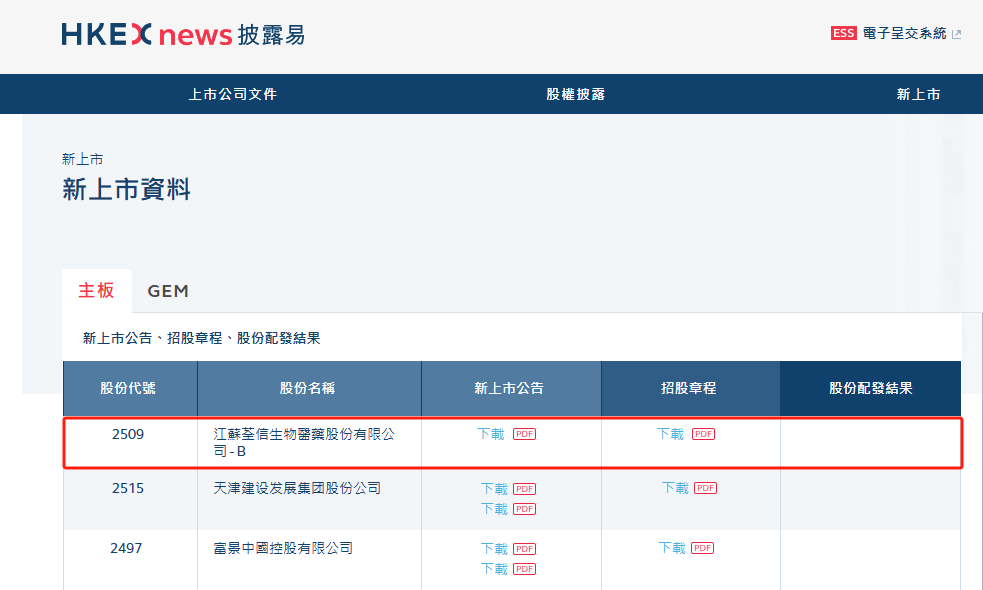Click the 招股章程 PDF icon for 2515
This screenshot has height=590, width=983.
coord(705,488)
